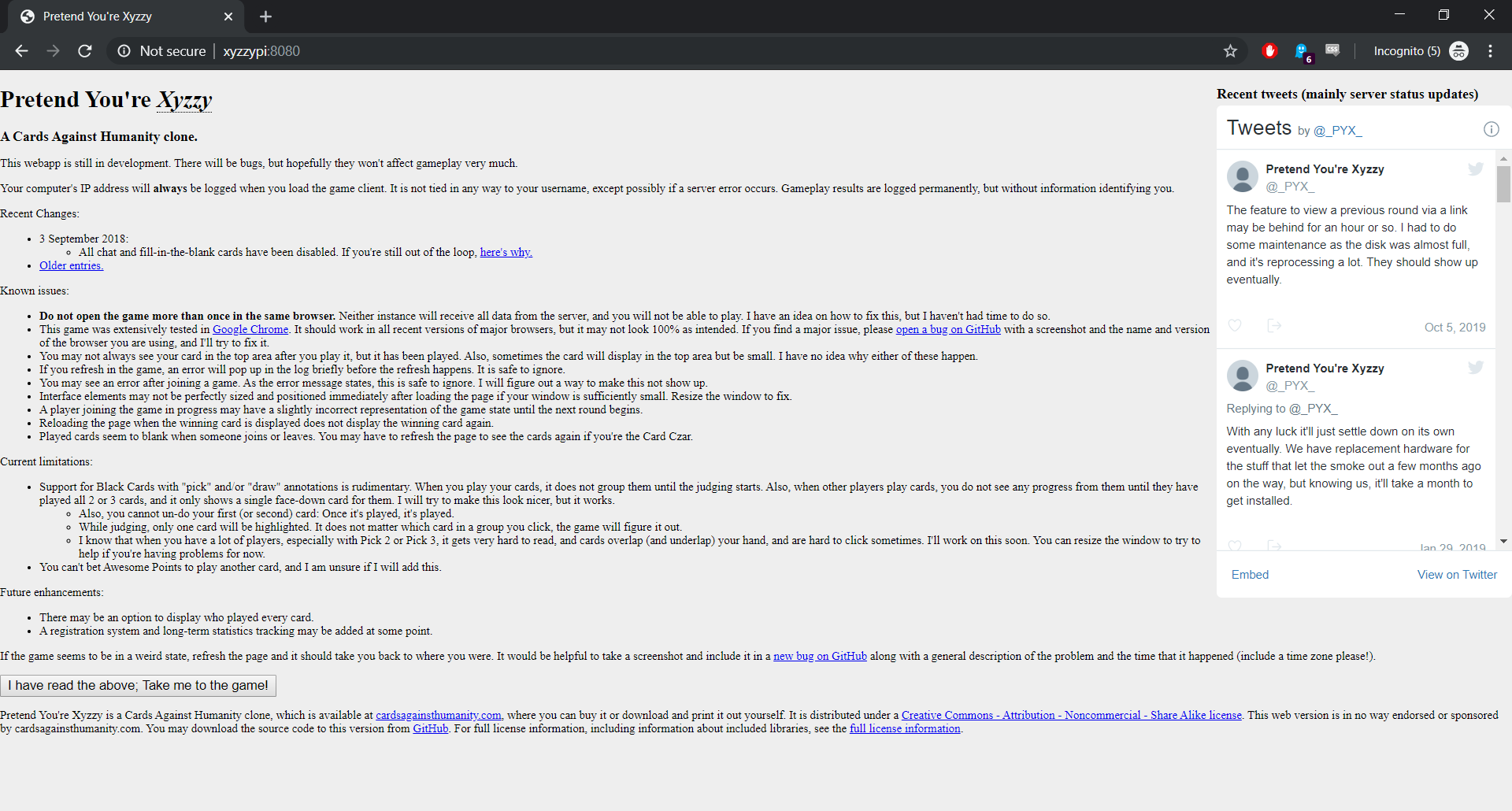This screenshot has height=811, width=1512.
Task: Click 'Take me to the game!' button
Action: coord(139,686)
